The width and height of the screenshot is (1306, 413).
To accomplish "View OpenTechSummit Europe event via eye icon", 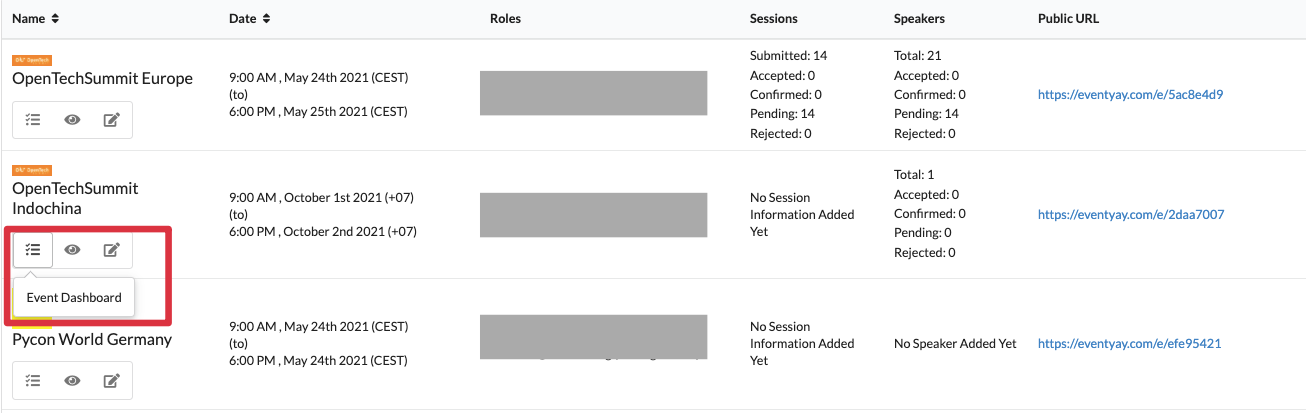I will point(72,120).
